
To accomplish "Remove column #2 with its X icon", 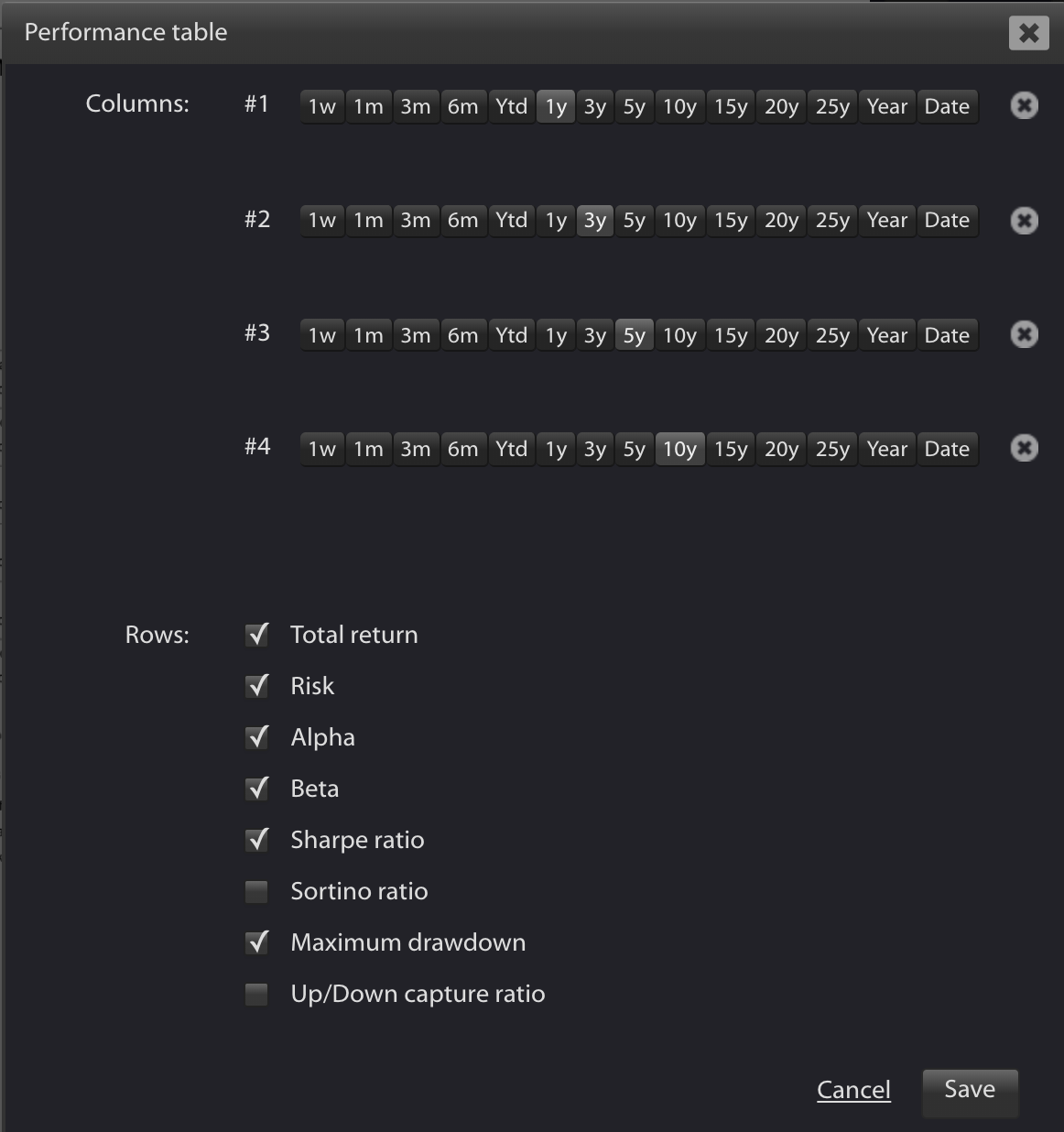I will coord(1024,221).
